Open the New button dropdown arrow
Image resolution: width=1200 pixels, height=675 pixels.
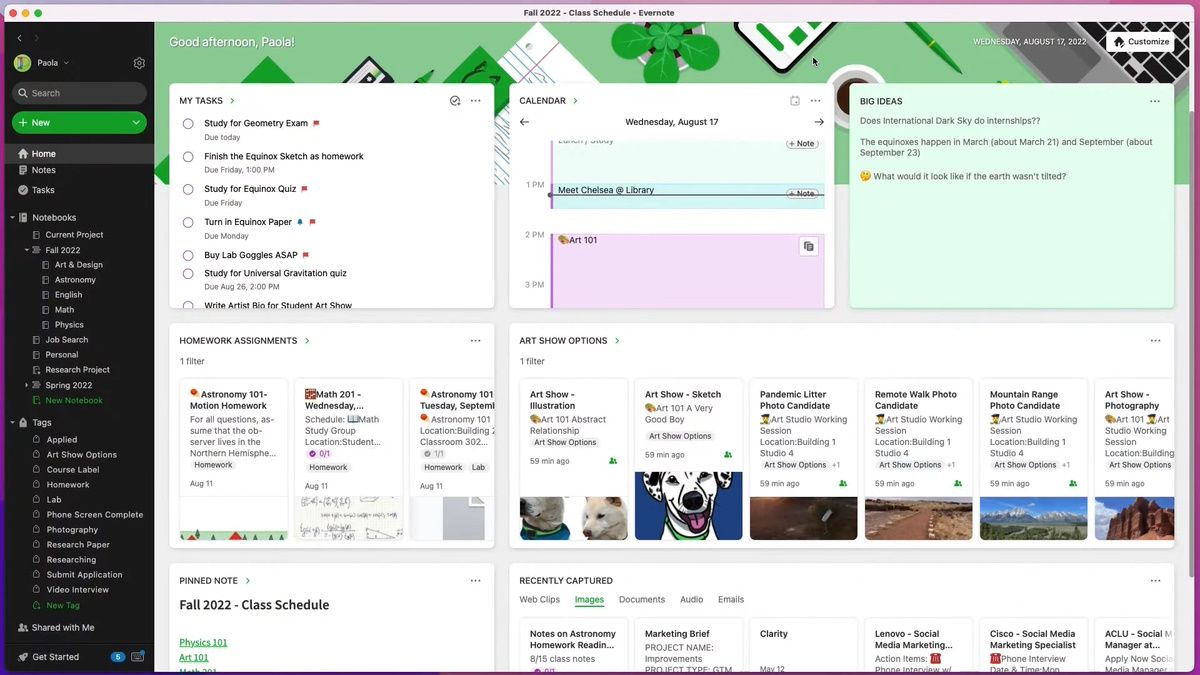tap(136, 123)
